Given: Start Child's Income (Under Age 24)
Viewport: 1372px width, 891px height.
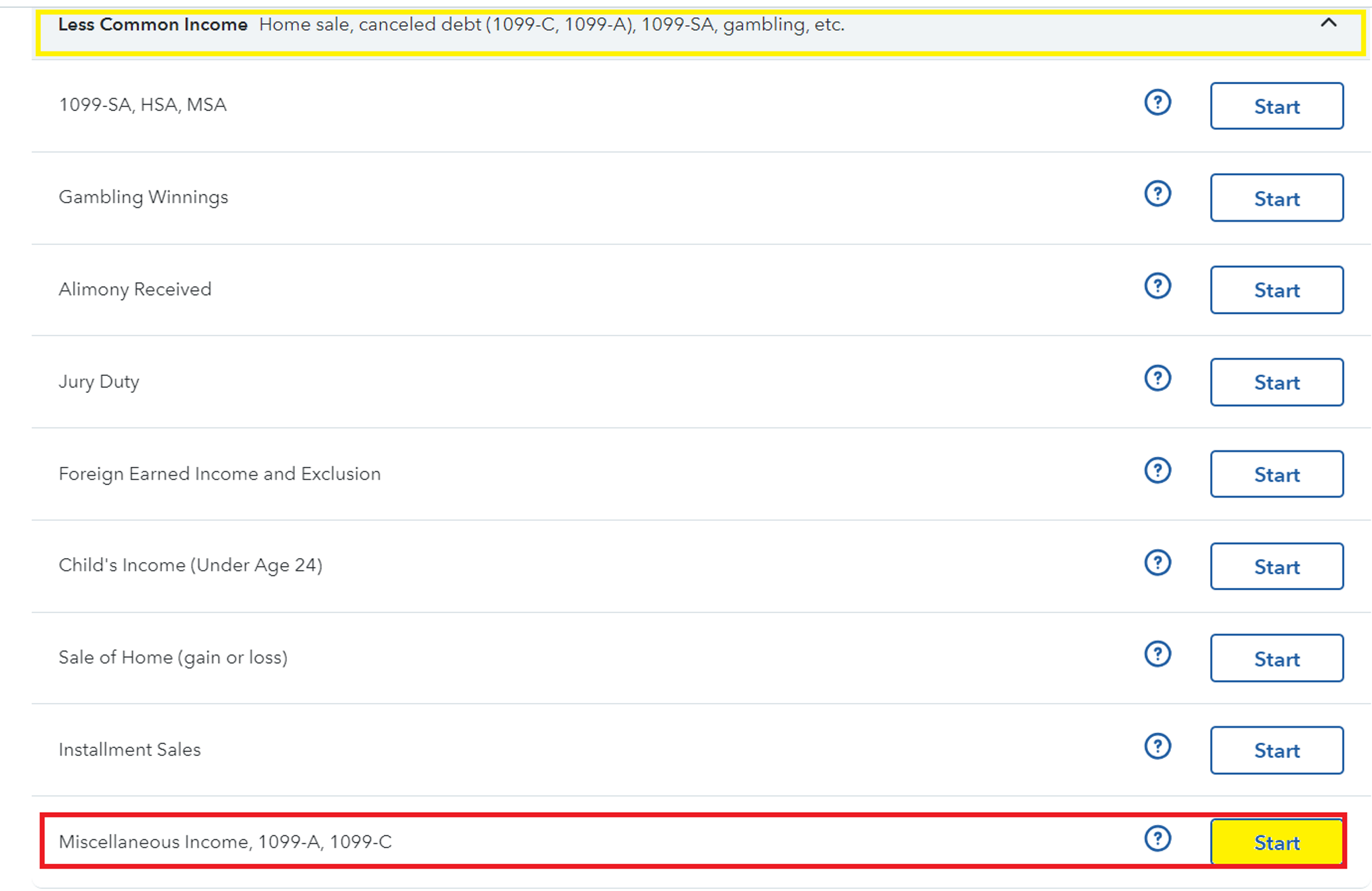Looking at the screenshot, I should pyautogui.click(x=1277, y=566).
